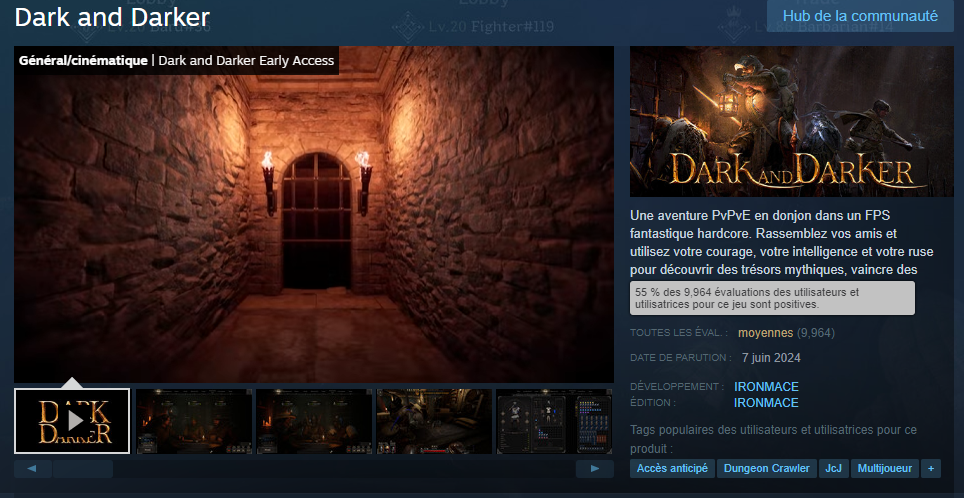Screen dimensions: 964x498
Task: Click the thumbnail strip scrollbar handle
Action: pos(83,468)
